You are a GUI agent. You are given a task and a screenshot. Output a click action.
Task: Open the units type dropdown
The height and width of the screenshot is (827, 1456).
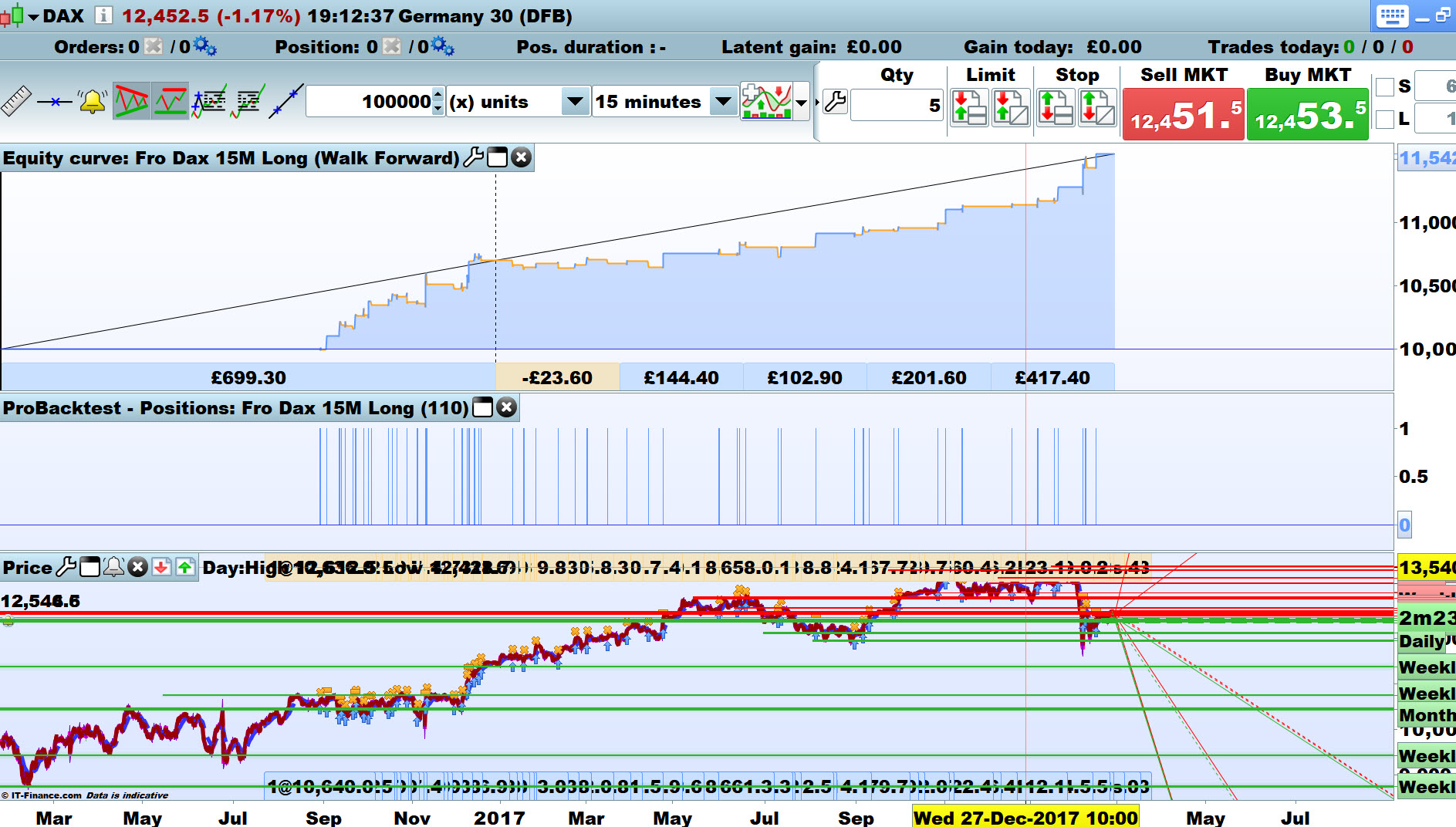(x=575, y=101)
